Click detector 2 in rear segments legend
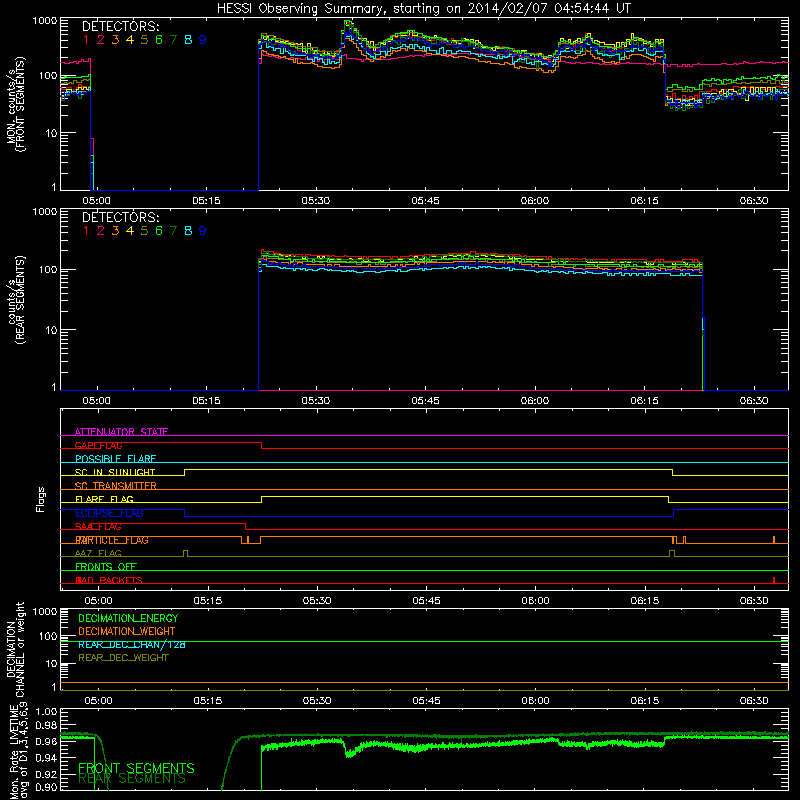The width and height of the screenshot is (800, 800). point(101,231)
